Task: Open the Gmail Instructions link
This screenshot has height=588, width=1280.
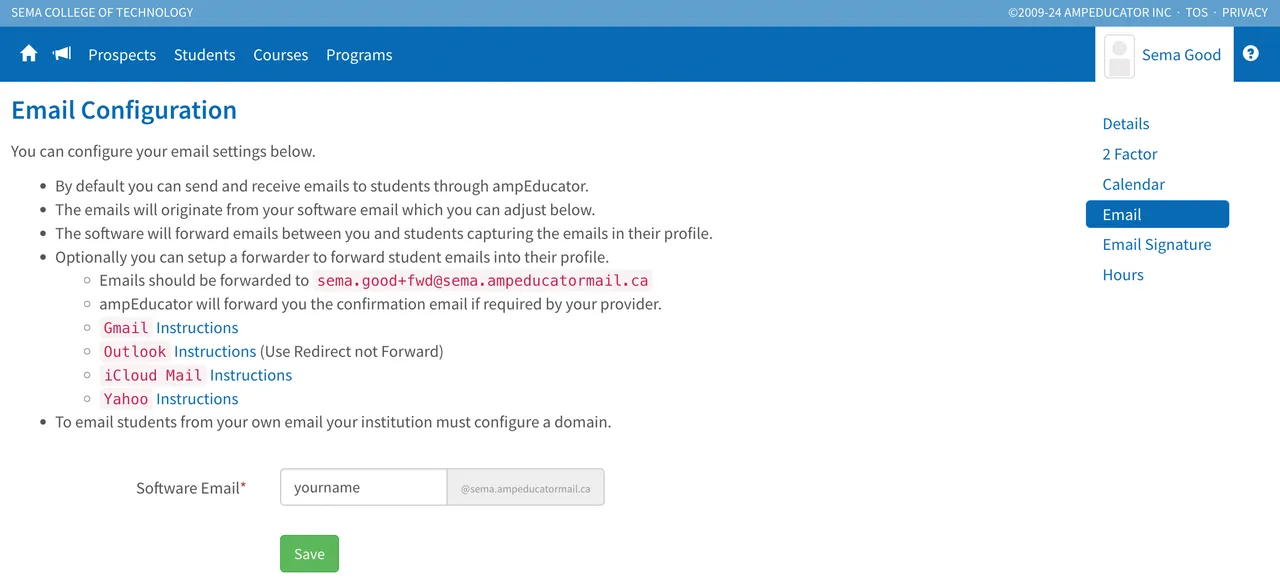Action: (196, 327)
